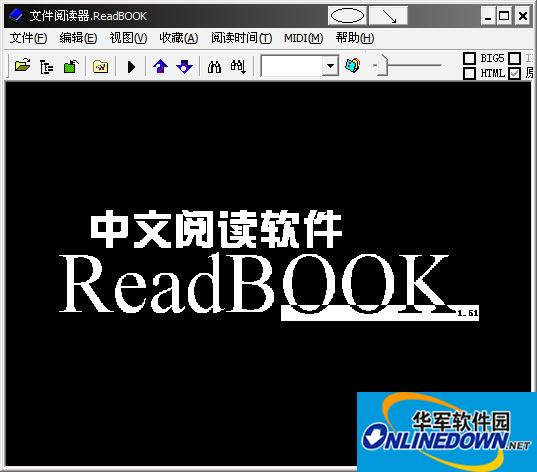Minimize the ReadBOOK window
This screenshot has height=472, width=537.
point(488,16)
